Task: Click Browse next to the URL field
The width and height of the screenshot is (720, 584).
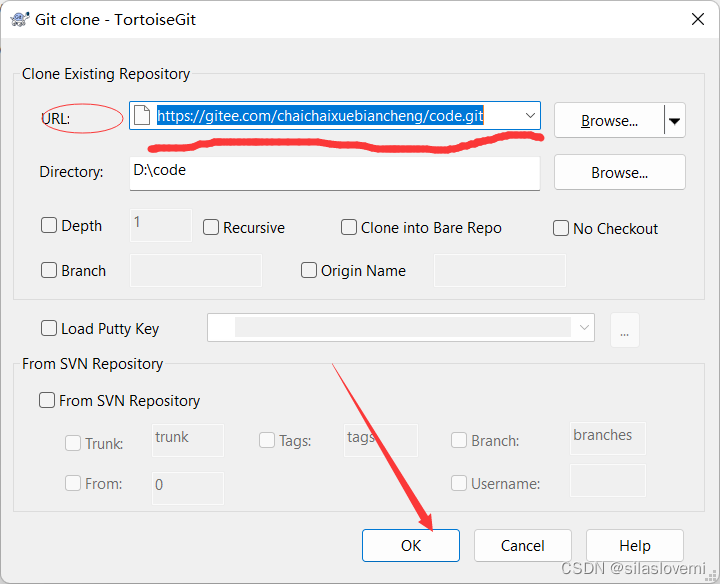Action: pyautogui.click(x=609, y=121)
